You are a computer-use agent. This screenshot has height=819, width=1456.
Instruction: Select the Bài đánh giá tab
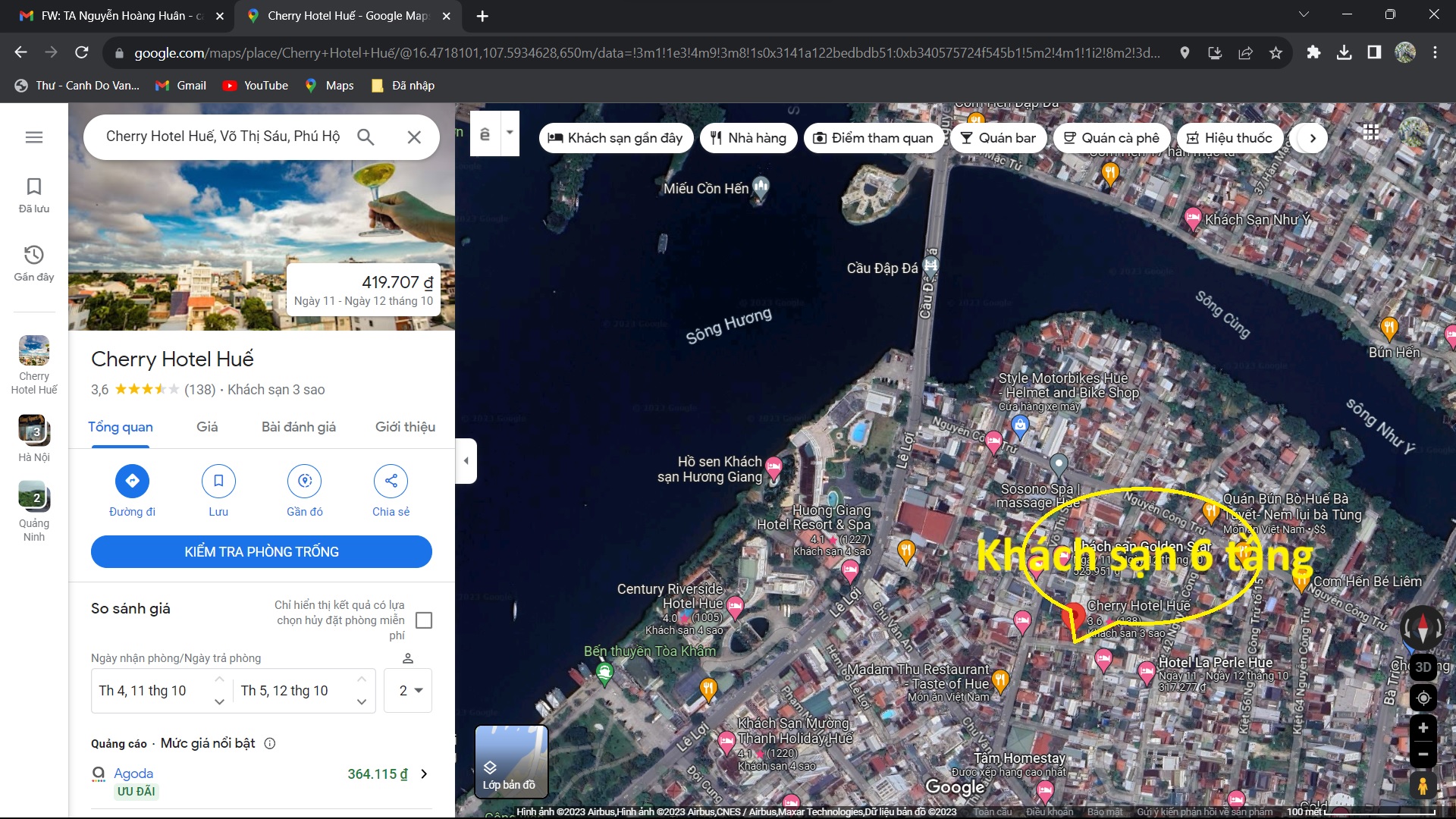pos(299,428)
